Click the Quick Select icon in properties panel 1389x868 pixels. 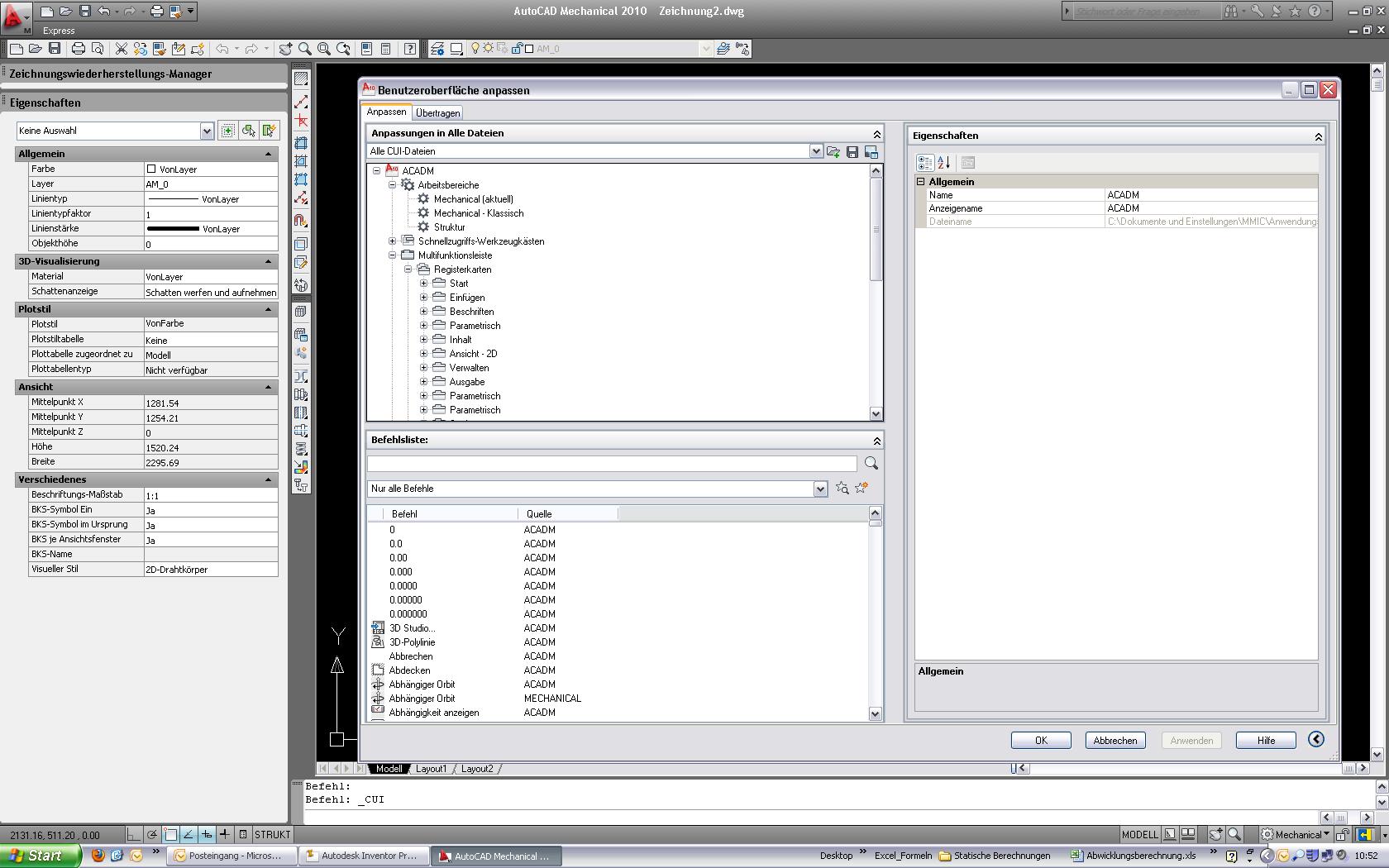coord(269,131)
